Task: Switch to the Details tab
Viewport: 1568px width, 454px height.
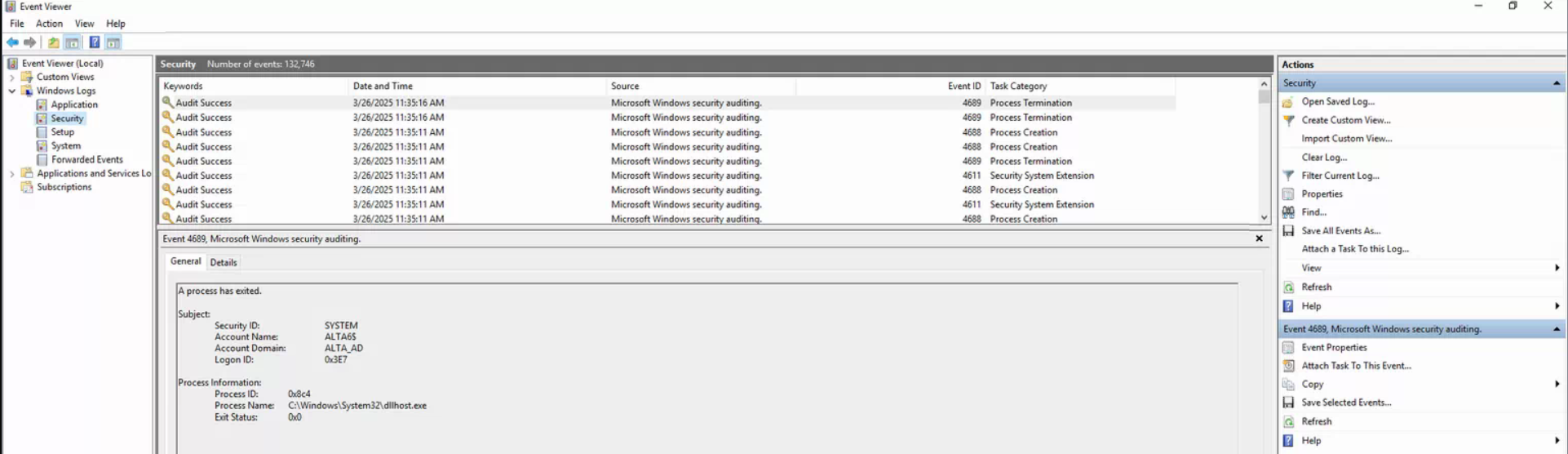Action: point(224,262)
